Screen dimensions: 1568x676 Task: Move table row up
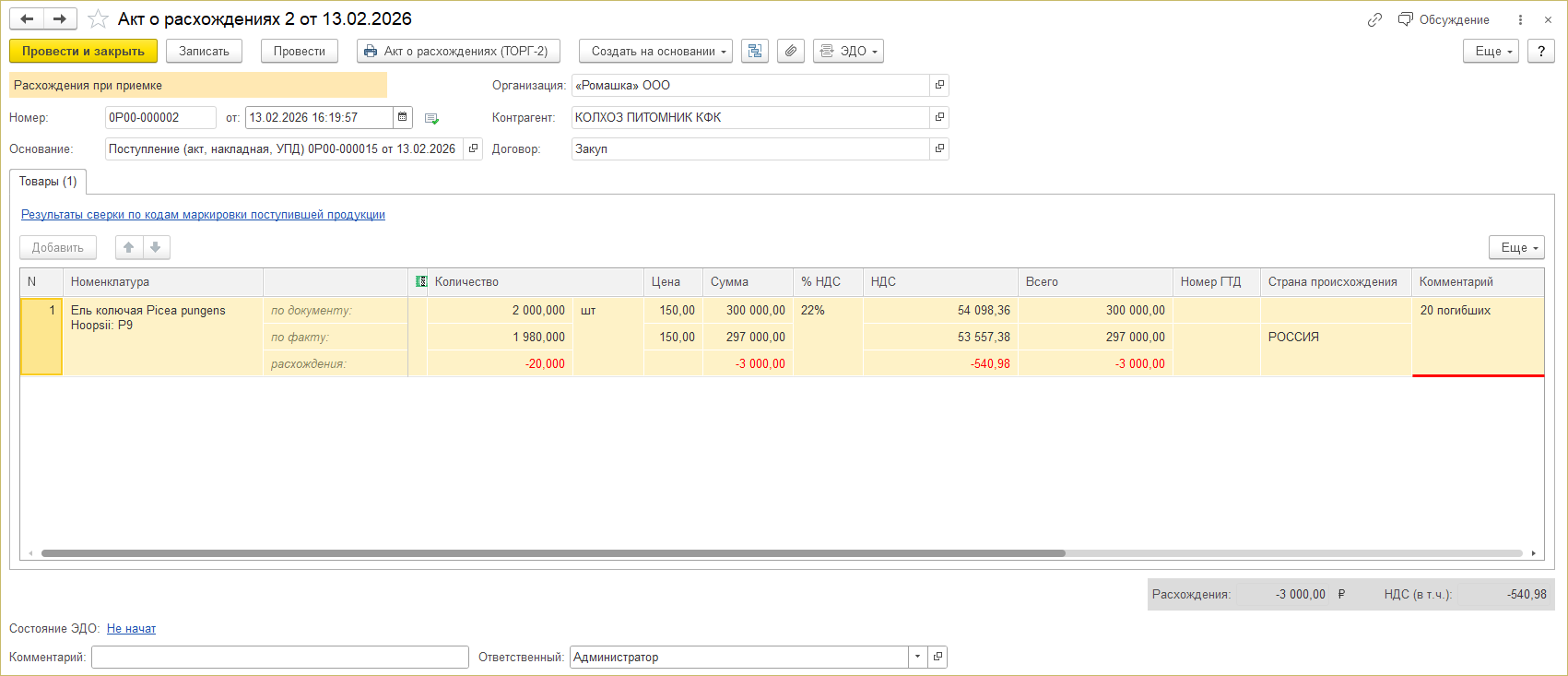(x=129, y=247)
